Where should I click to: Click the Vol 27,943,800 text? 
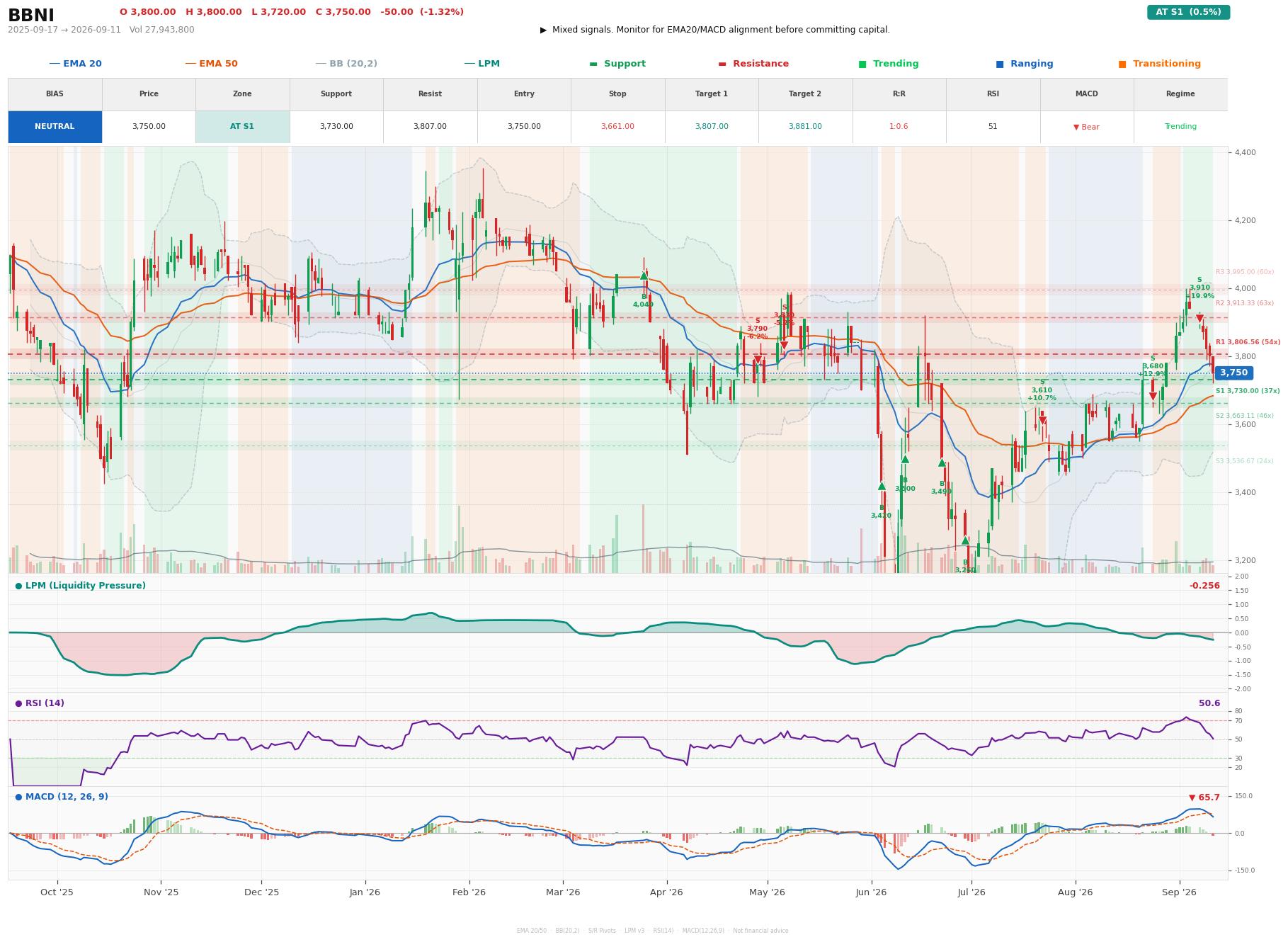162,30
